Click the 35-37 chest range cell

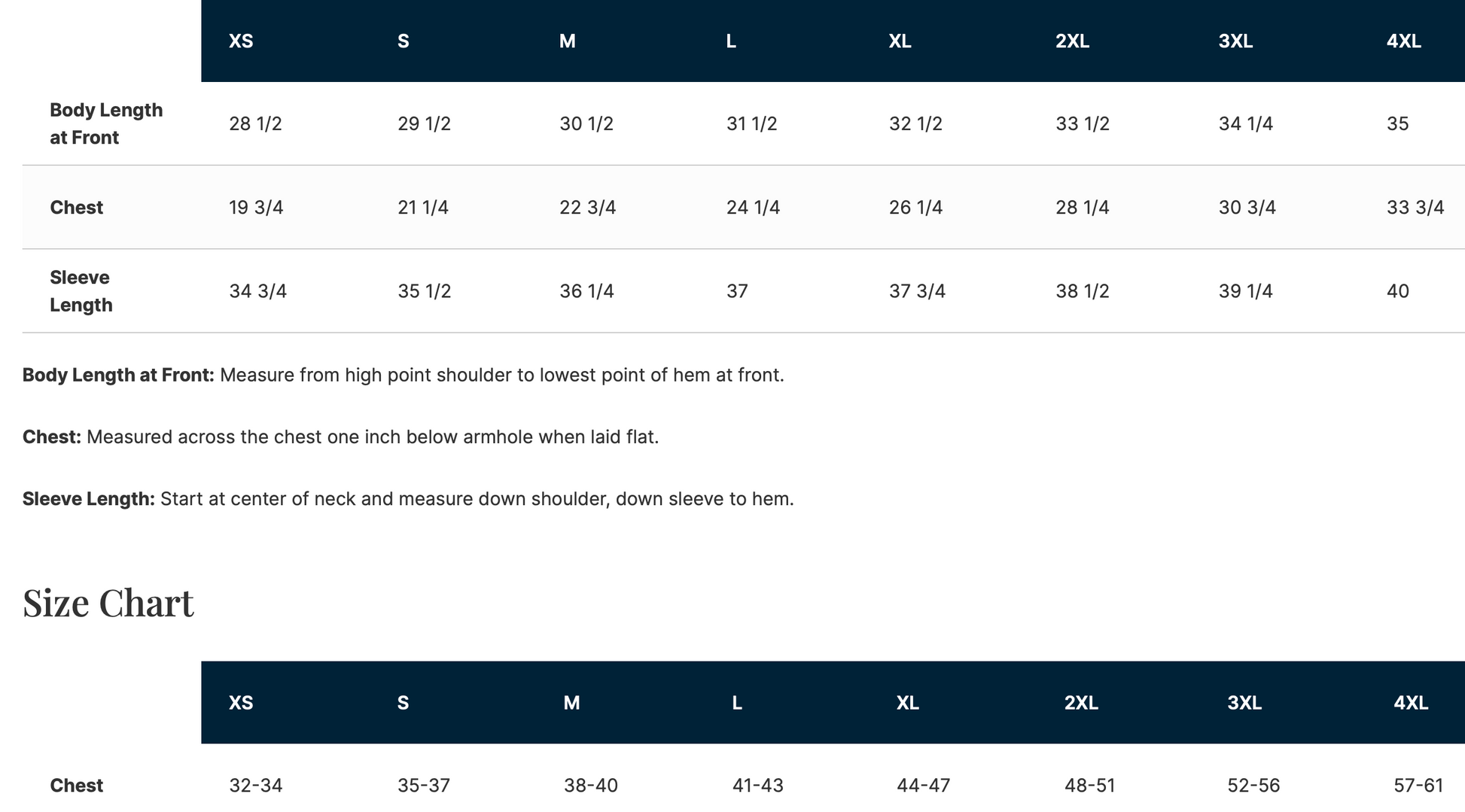(423, 786)
